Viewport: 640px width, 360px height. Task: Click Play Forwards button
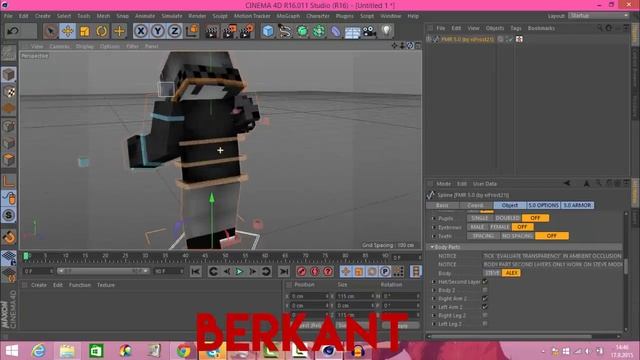(x=240, y=271)
